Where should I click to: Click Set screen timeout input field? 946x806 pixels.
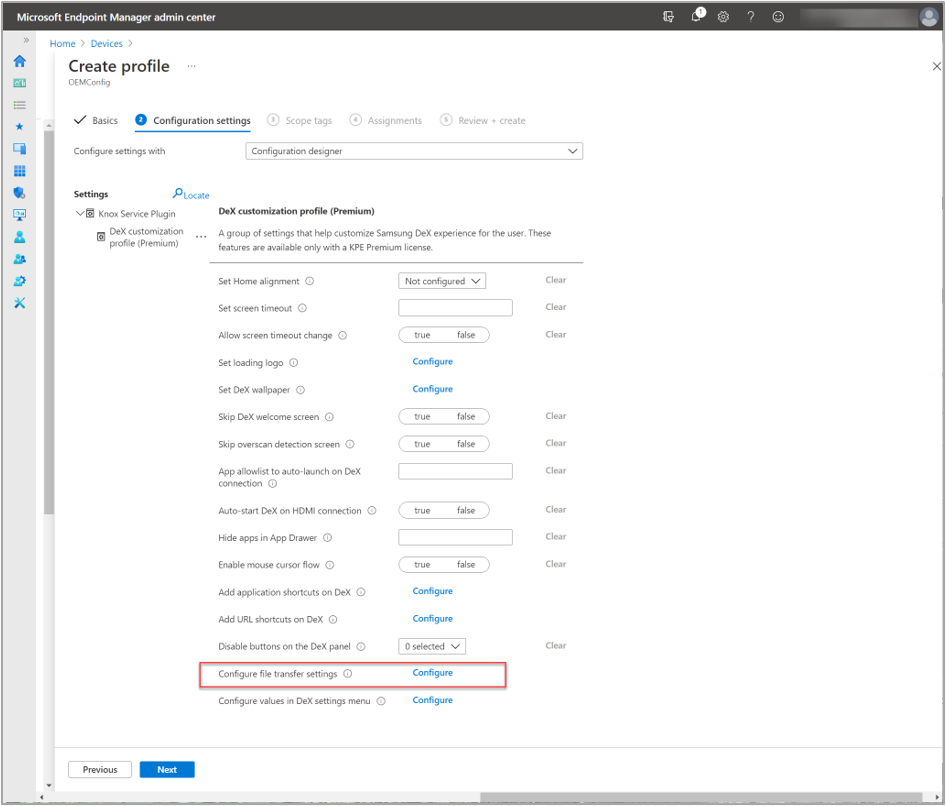point(456,308)
